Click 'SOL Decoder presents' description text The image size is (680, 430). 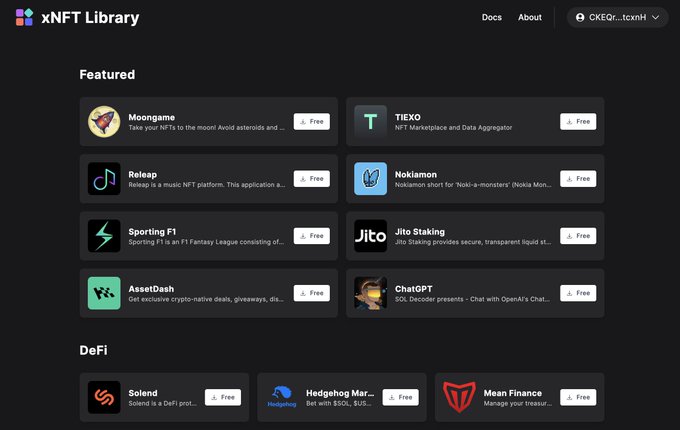point(472,299)
